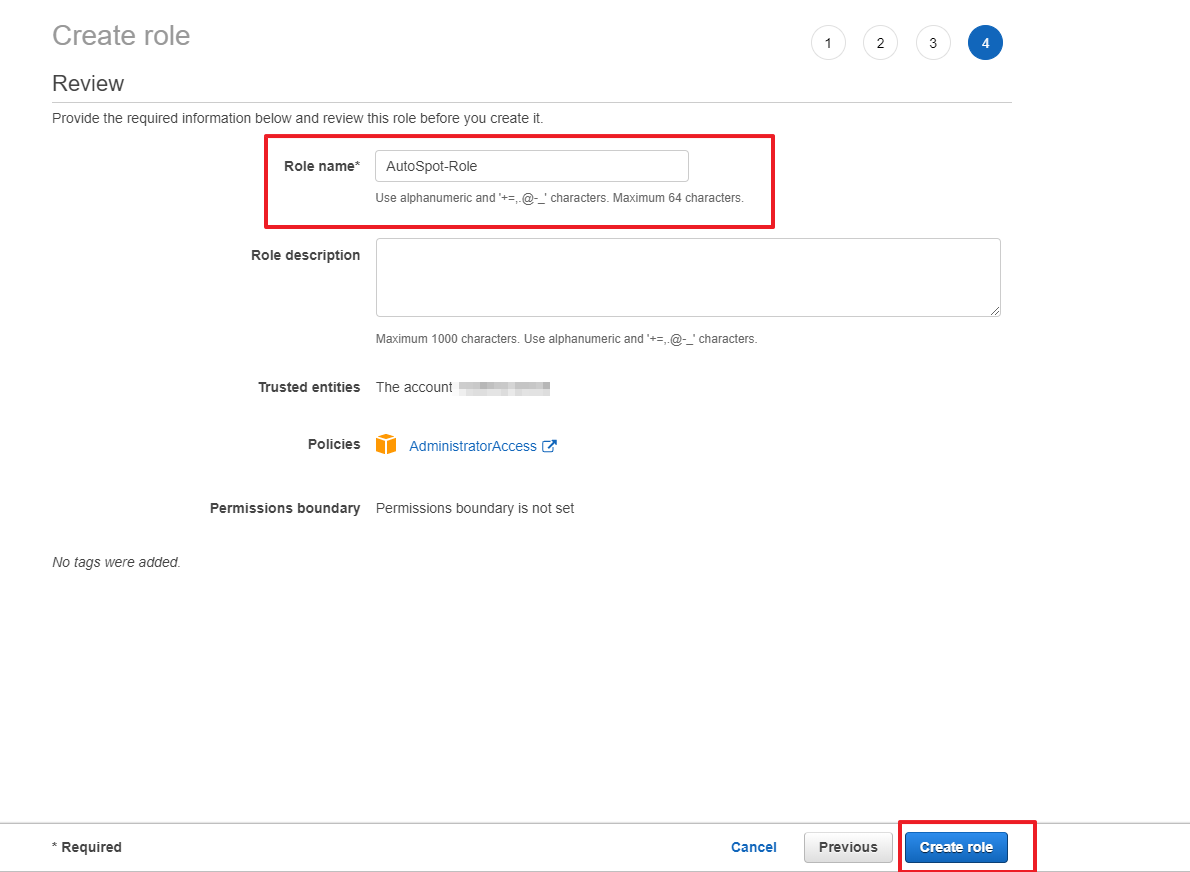The image size is (1190, 872).
Task: Click inside the Role description text area
Action: tap(687, 277)
